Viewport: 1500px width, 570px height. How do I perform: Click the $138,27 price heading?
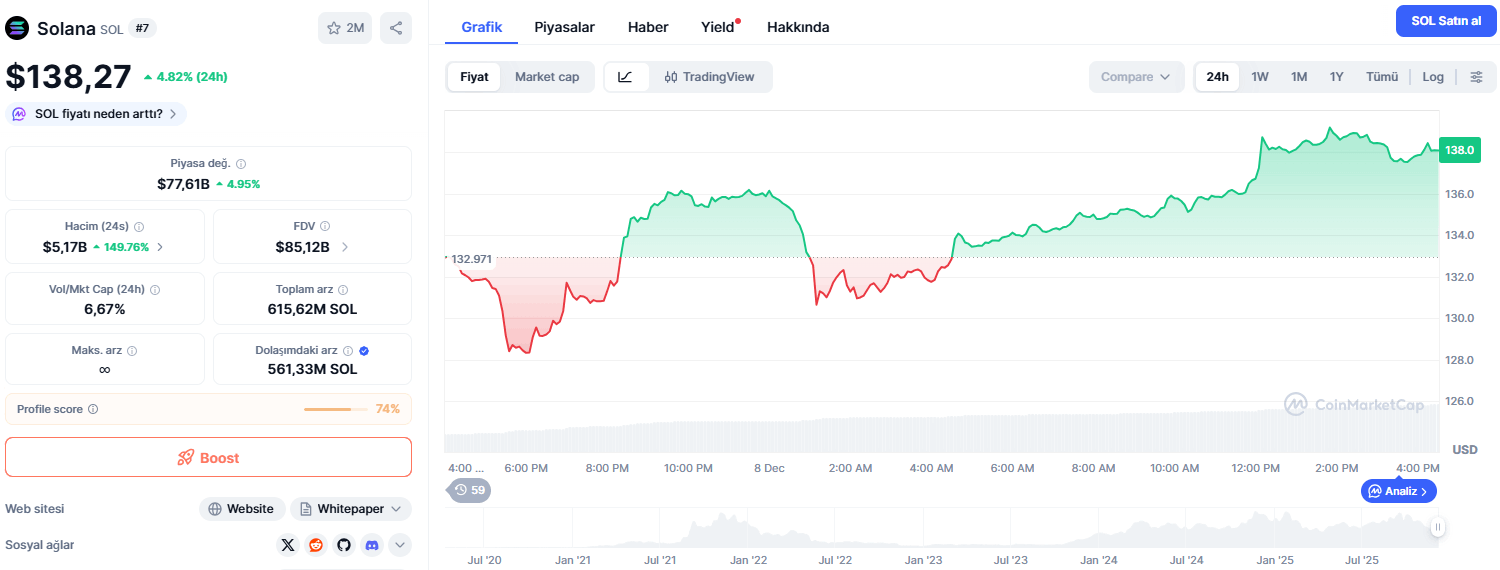[x=69, y=77]
